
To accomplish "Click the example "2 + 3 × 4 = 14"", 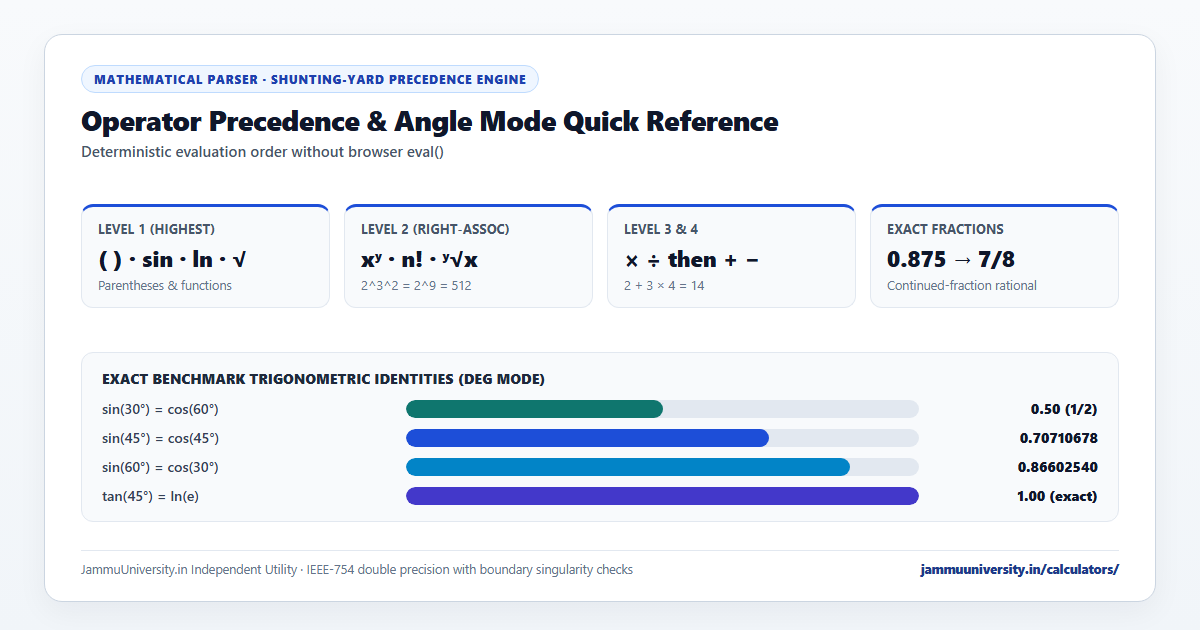I will pyautogui.click(x=665, y=285).
